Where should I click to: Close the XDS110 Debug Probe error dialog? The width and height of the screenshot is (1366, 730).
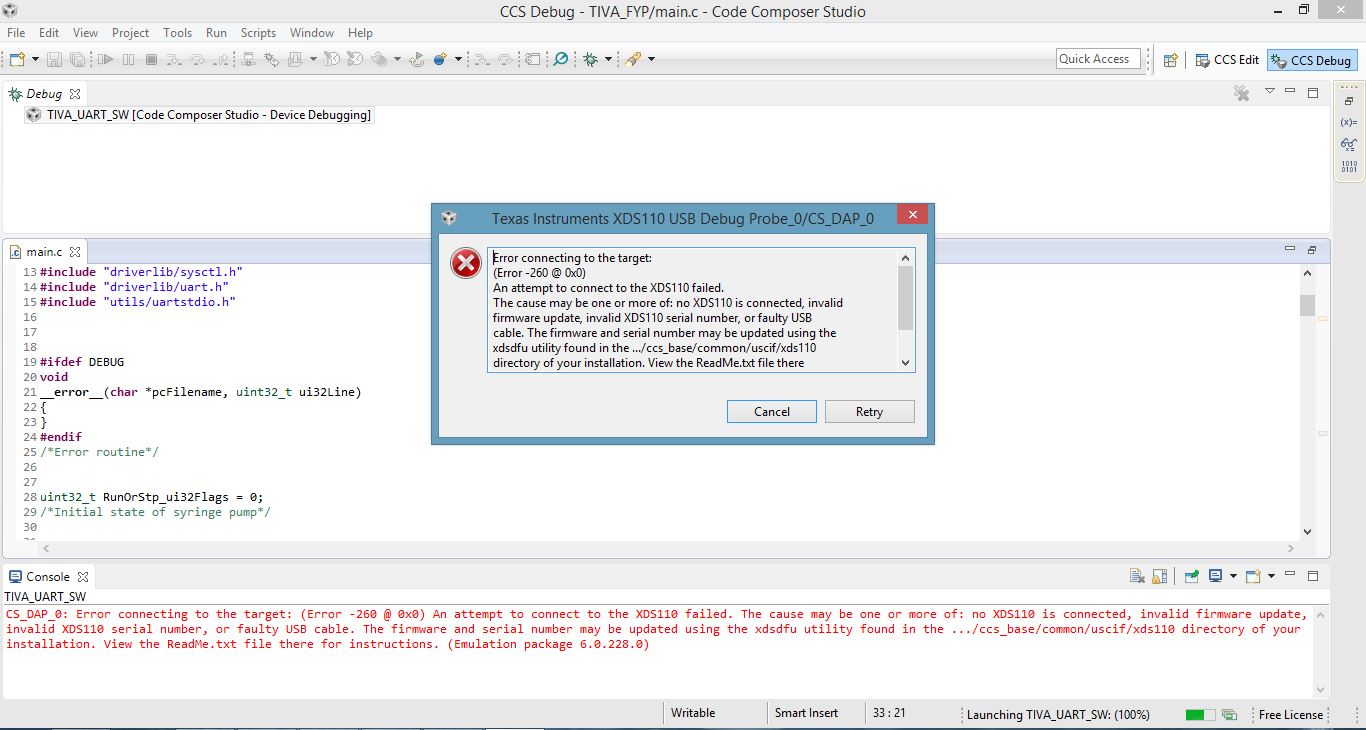[912, 217]
